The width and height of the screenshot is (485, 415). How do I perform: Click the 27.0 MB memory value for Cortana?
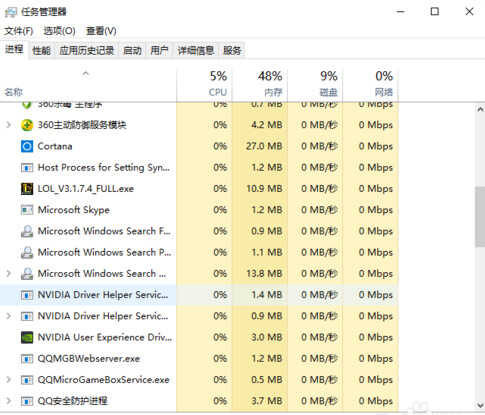pyautogui.click(x=264, y=146)
